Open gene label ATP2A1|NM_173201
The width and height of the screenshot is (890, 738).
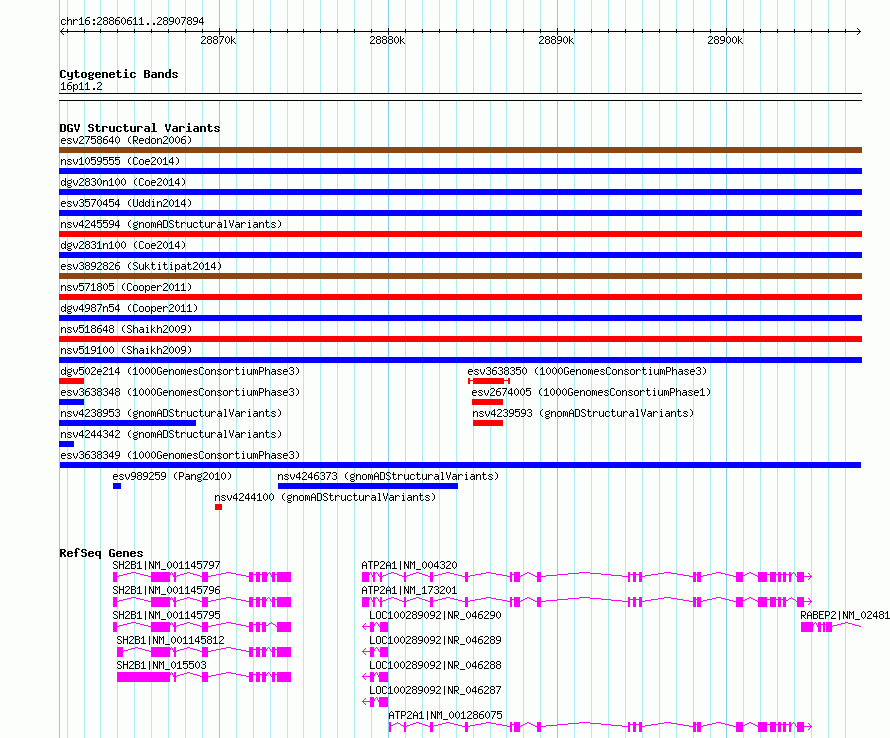[x=409, y=590]
